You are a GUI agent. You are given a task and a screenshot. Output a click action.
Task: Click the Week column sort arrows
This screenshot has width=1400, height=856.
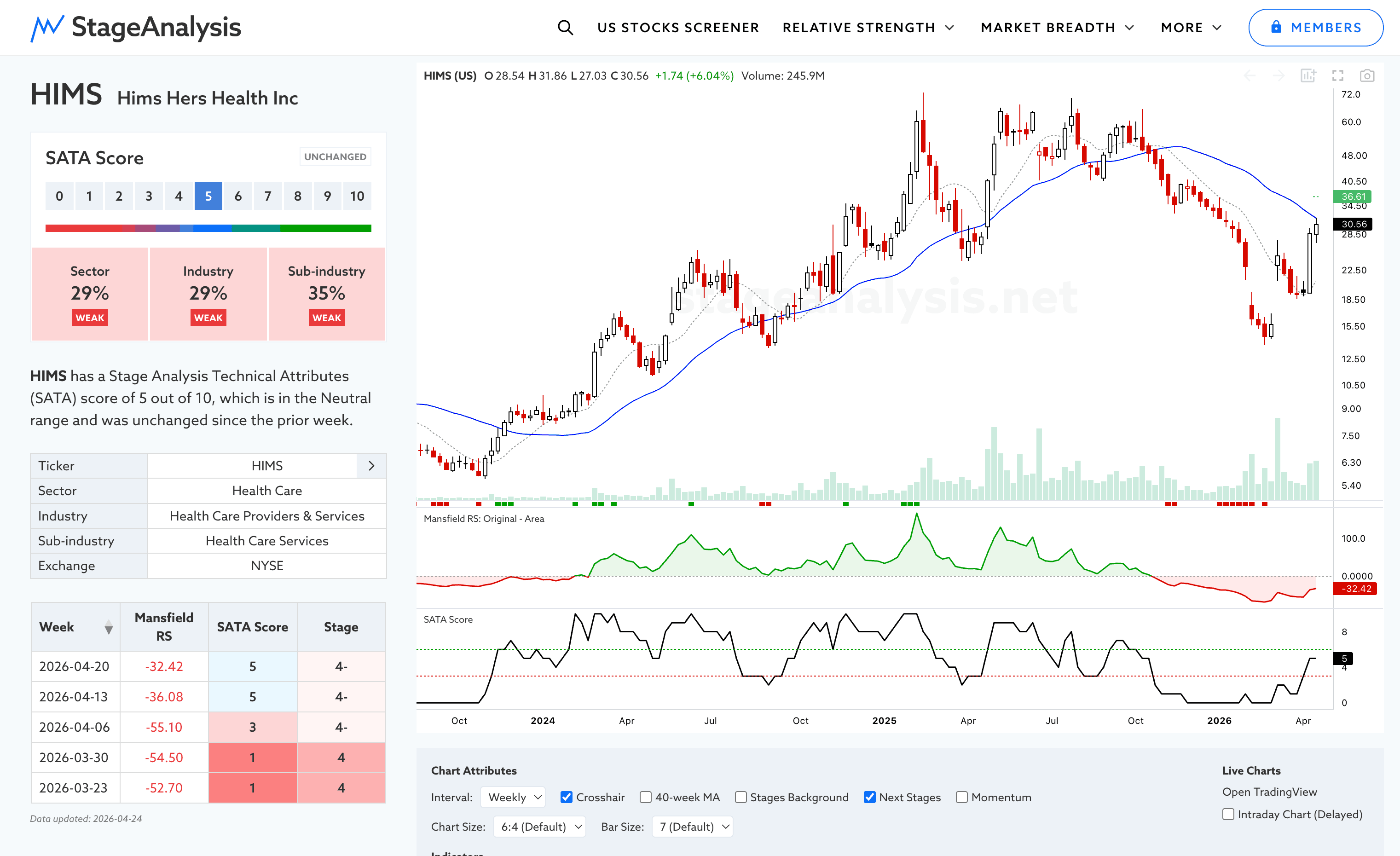tap(109, 627)
